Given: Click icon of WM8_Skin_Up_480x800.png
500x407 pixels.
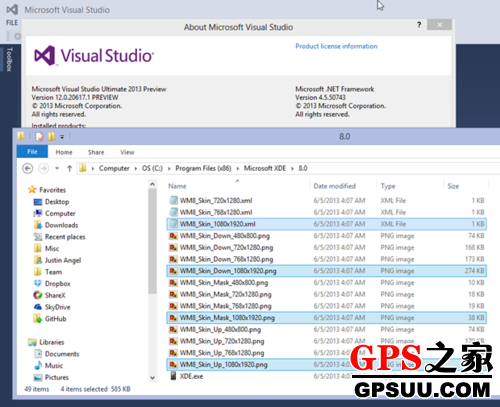Looking at the screenshot, I should [173, 330].
